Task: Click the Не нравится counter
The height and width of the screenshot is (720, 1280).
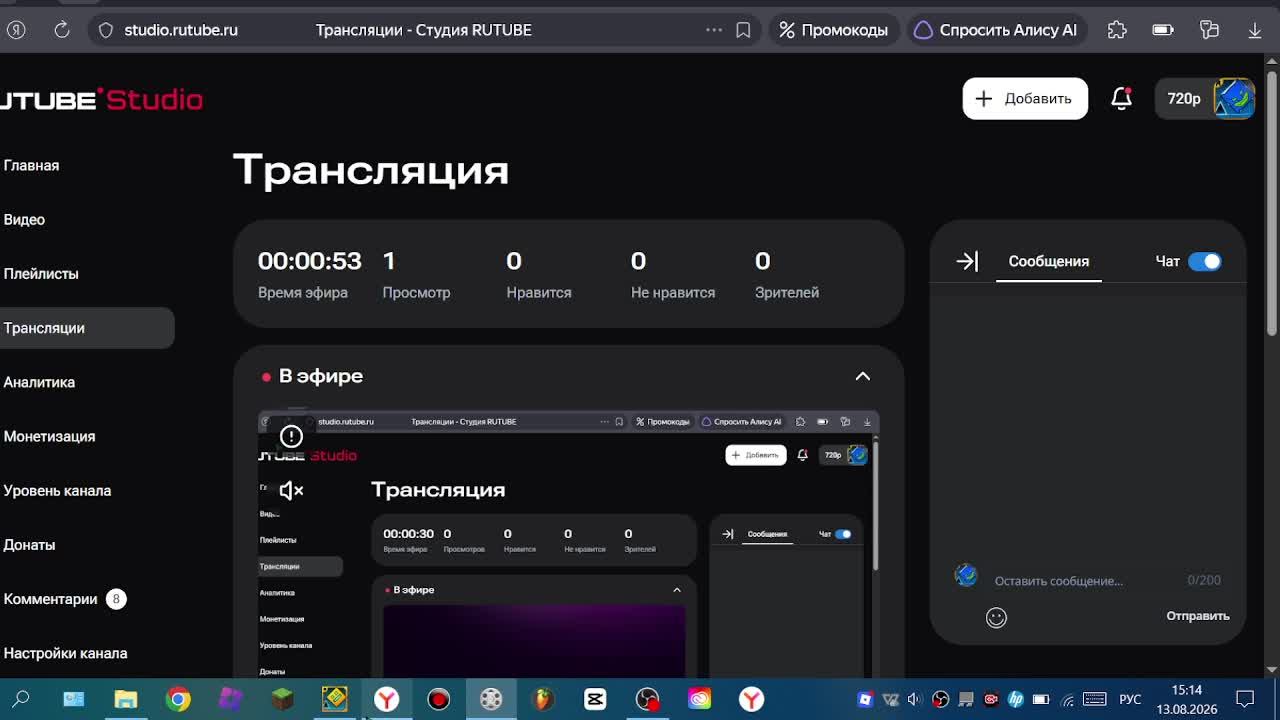Action: [x=673, y=275]
